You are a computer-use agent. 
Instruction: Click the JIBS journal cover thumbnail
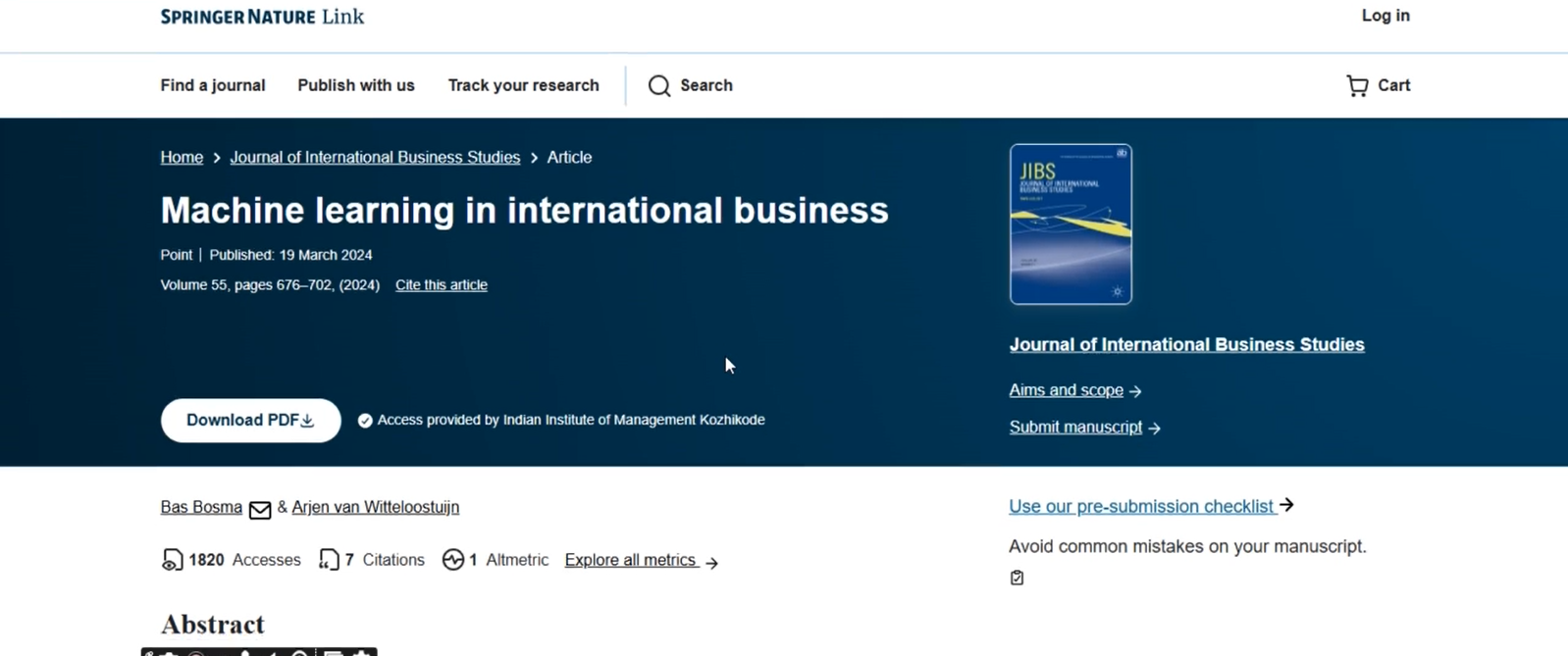(1071, 225)
